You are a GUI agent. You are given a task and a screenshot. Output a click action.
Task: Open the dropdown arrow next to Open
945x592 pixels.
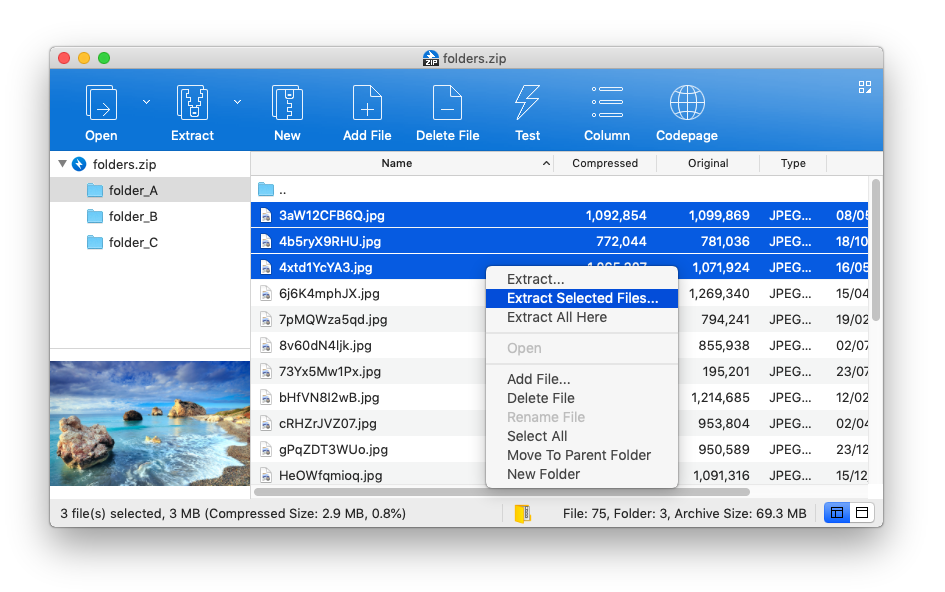point(146,101)
